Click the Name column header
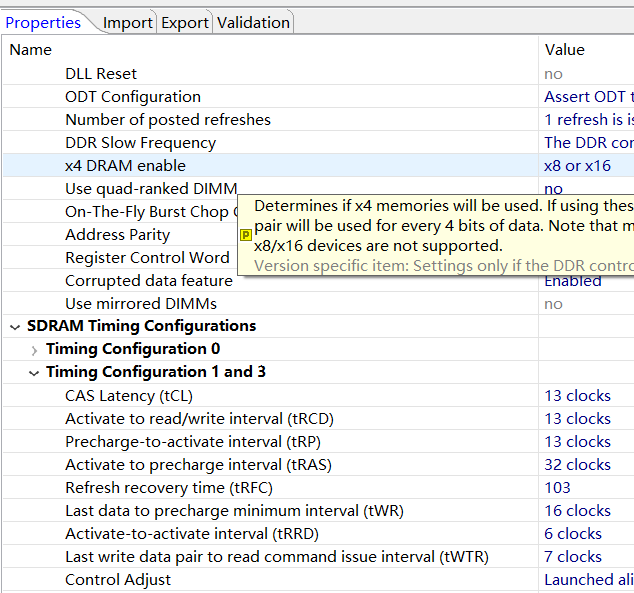The height and width of the screenshot is (593, 634). (30, 50)
